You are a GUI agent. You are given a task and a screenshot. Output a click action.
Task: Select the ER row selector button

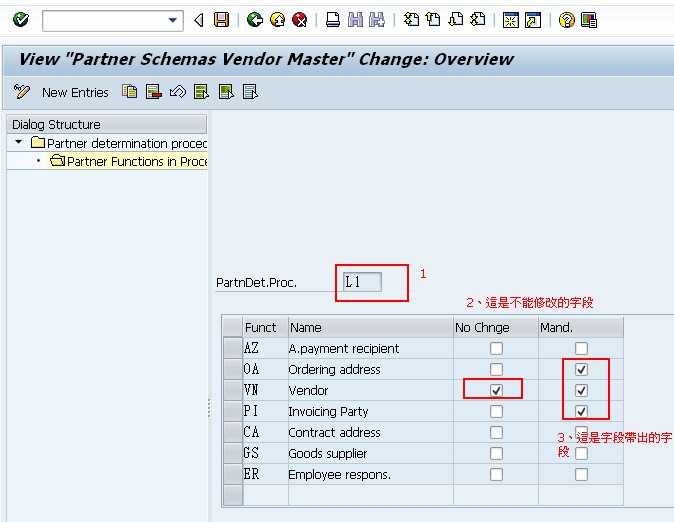[x=233, y=474]
